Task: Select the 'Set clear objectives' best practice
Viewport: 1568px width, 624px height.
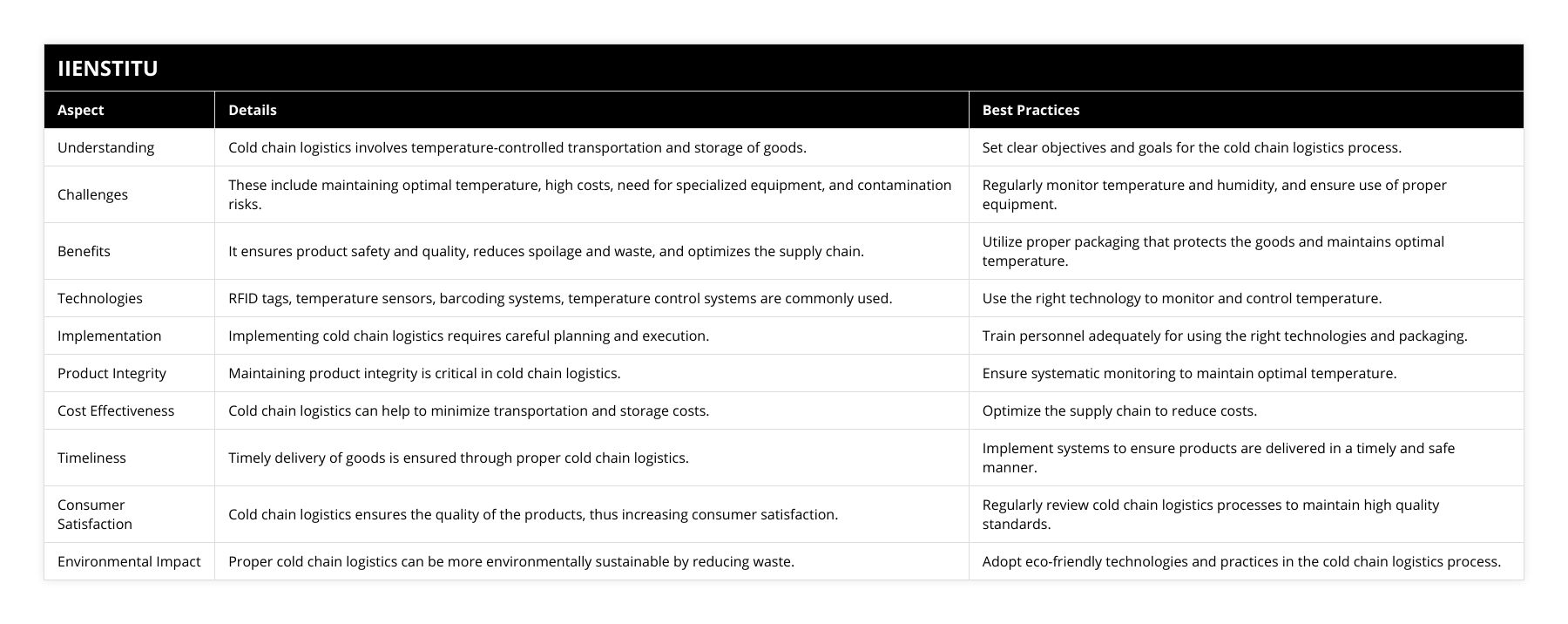Action: [1192, 147]
